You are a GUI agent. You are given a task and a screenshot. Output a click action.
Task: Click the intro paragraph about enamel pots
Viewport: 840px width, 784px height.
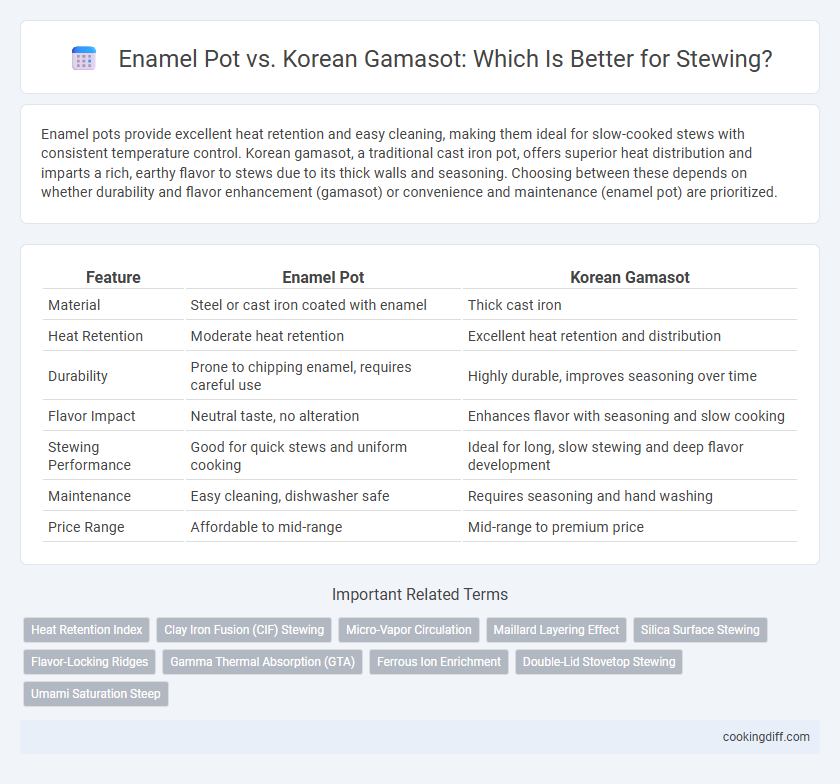pyautogui.click(x=409, y=163)
